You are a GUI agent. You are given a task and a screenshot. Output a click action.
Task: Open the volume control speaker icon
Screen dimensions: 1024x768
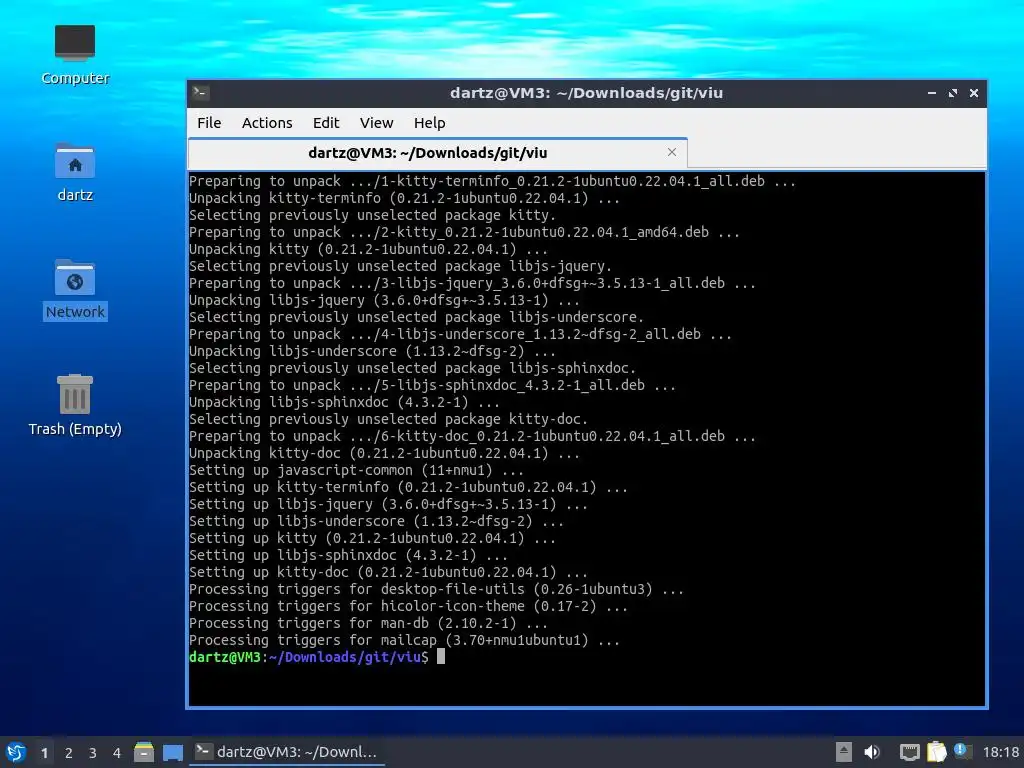coord(872,752)
